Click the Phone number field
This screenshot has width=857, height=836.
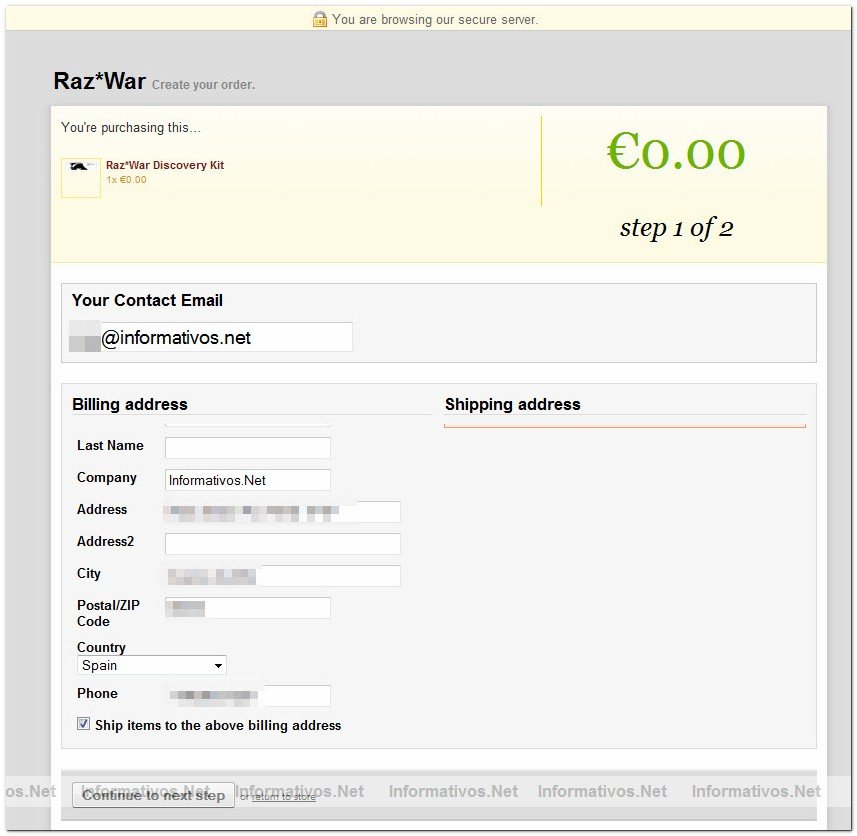point(247,695)
